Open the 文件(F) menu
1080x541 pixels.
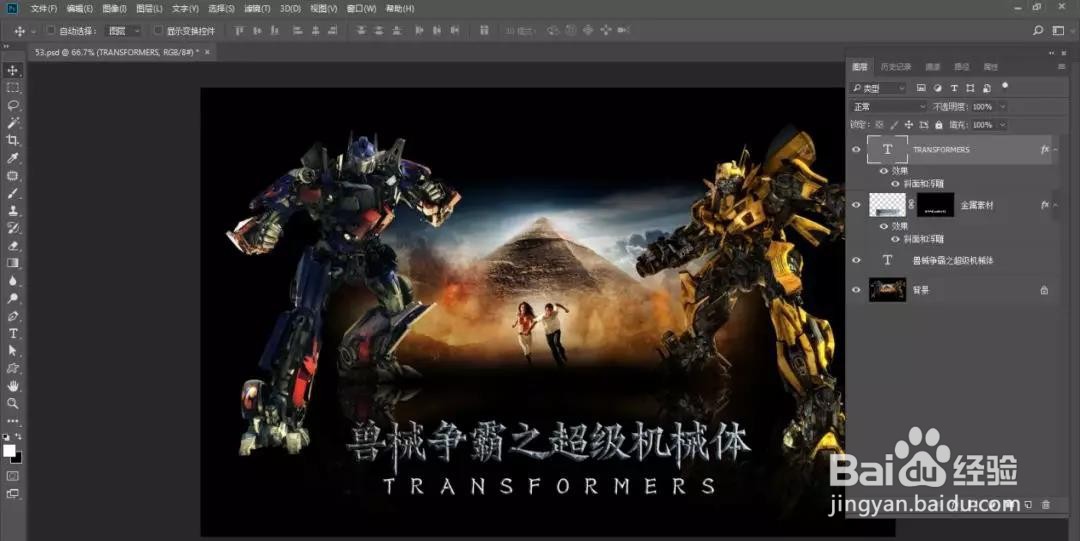coord(44,9)
